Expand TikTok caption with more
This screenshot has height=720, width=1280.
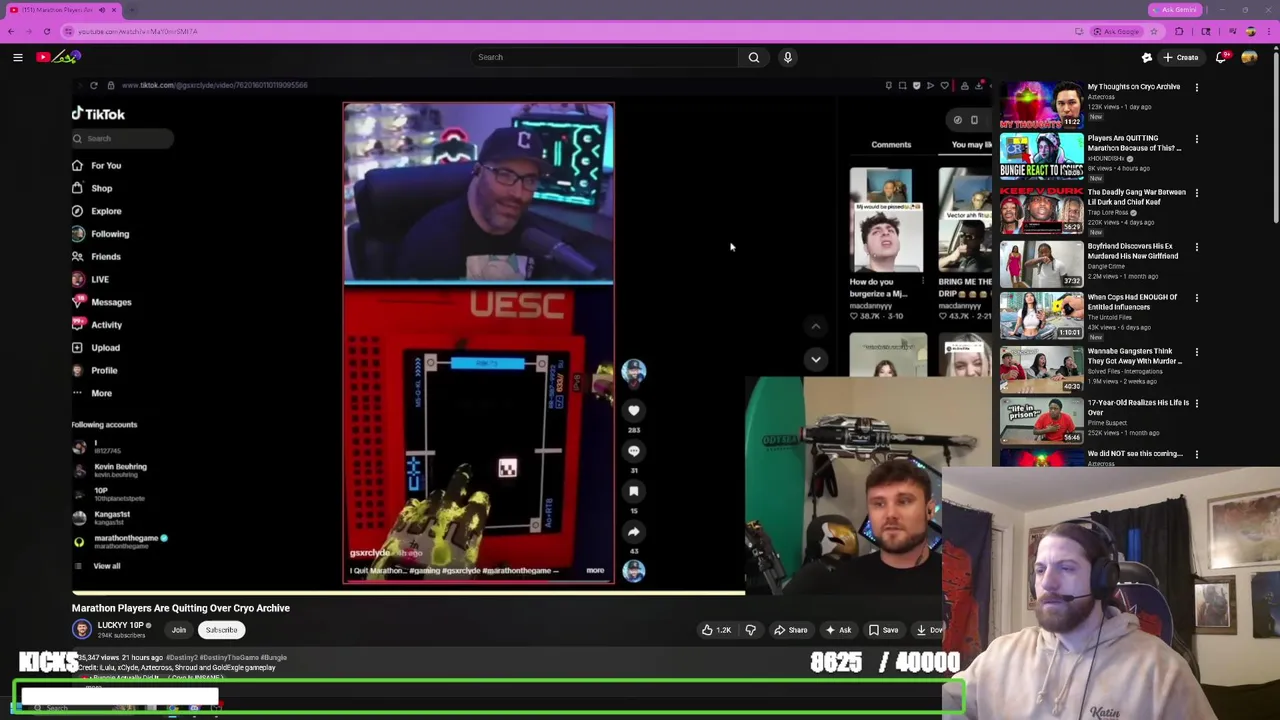[595, 570]
